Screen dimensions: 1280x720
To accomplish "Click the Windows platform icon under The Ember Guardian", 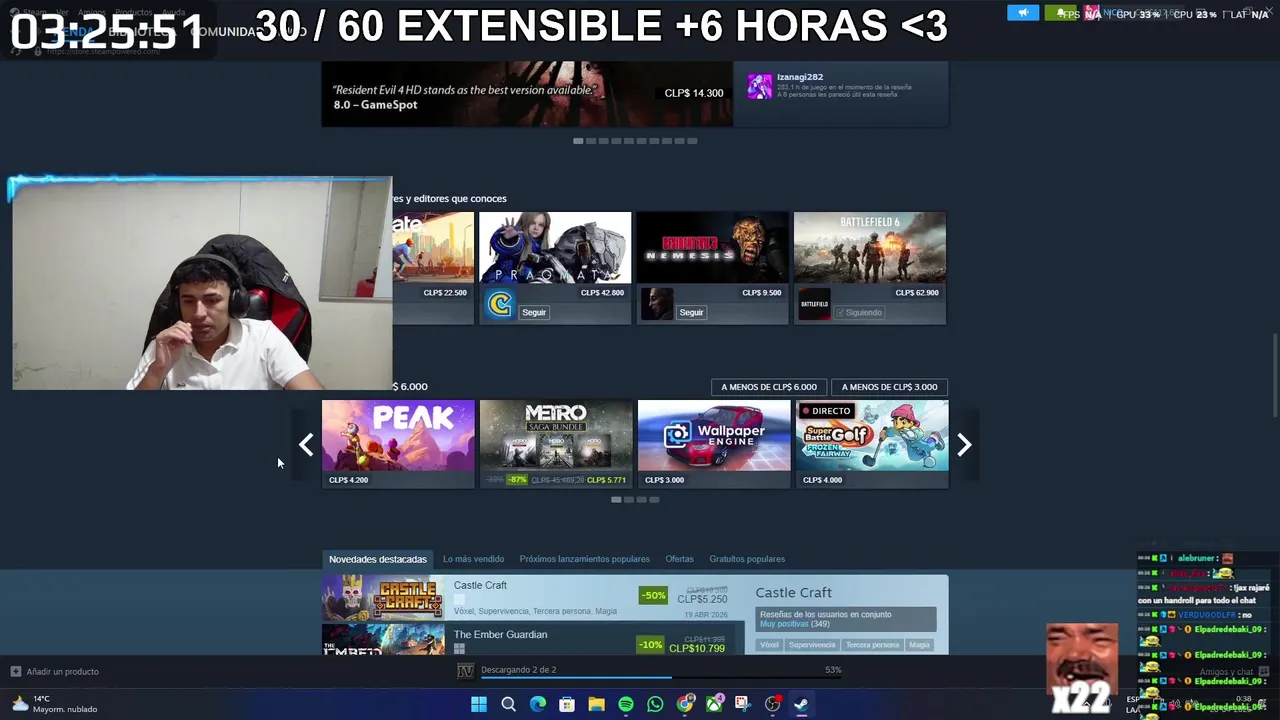I will 459,648.
